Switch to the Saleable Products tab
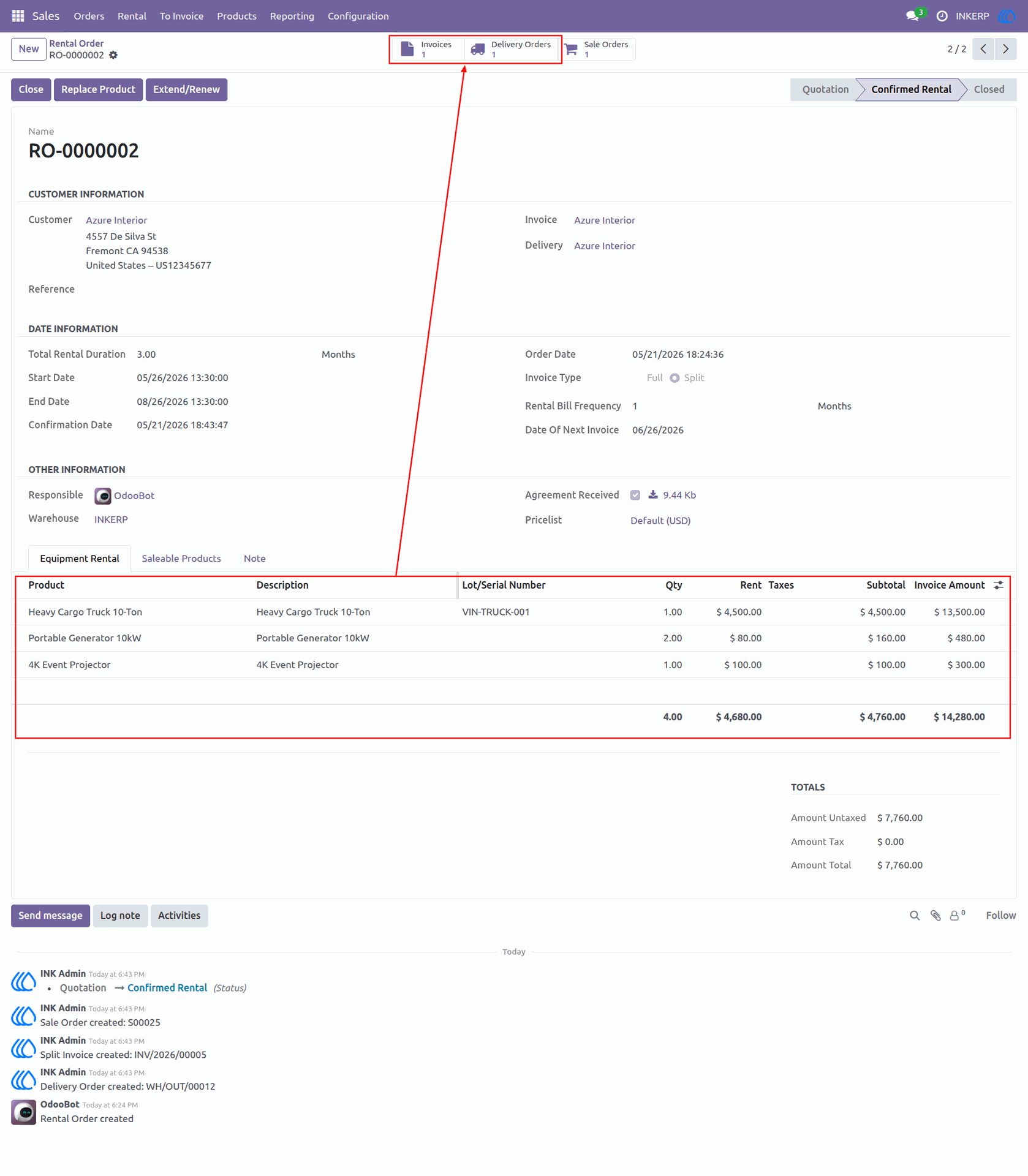 point(181,558)
